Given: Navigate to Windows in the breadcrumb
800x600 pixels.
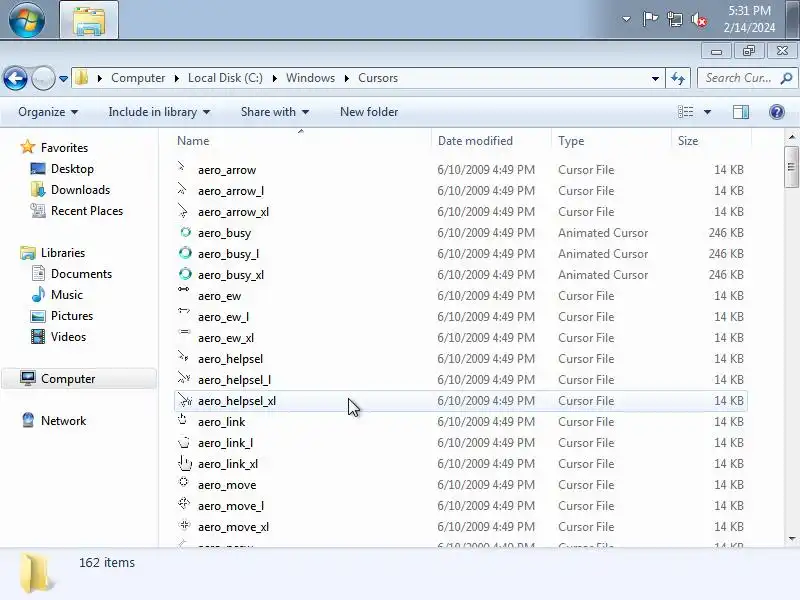Looking at the screenshot, I should 310,78.
